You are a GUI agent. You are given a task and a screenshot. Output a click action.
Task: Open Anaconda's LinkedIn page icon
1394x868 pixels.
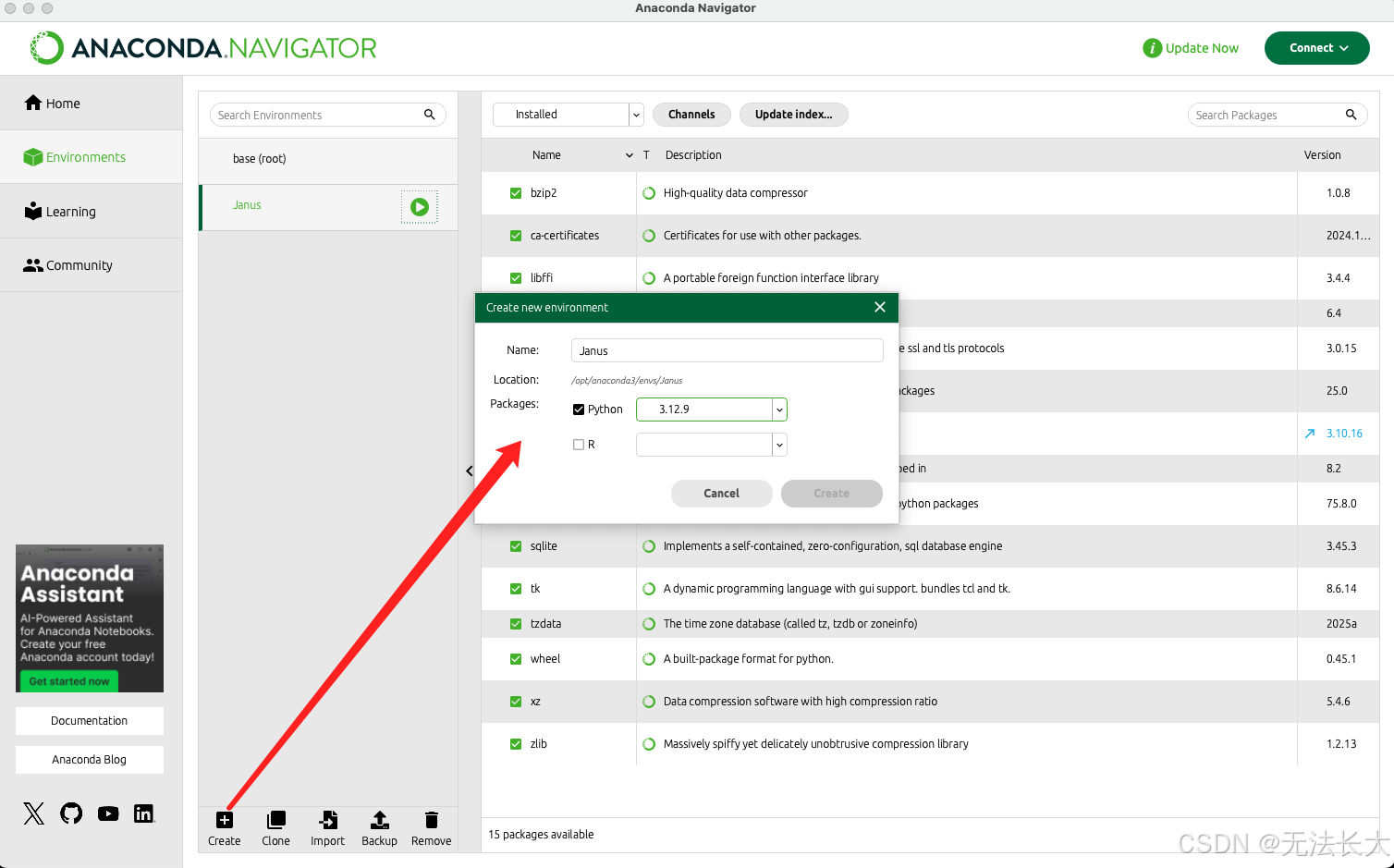[143, 813]
